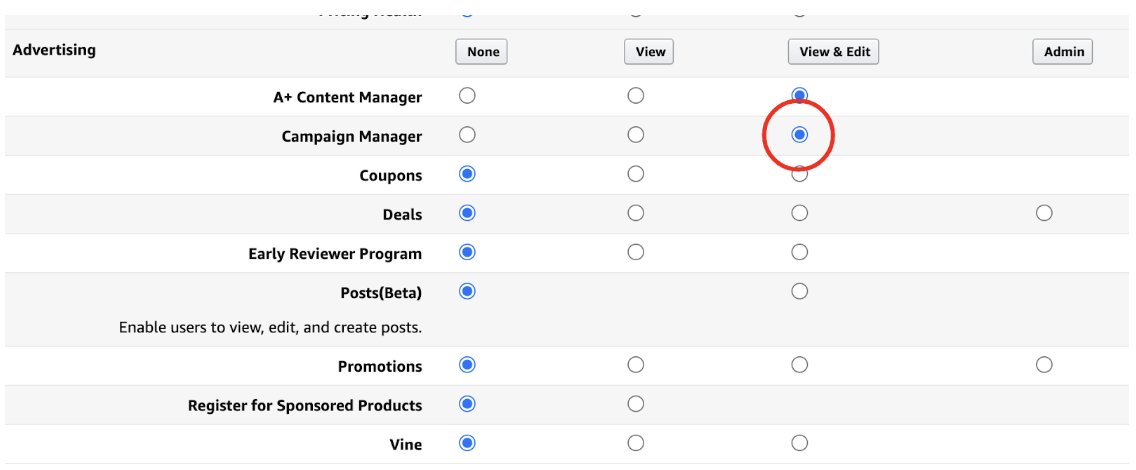Select View for A+ Content Manager
Viewport: 1136px width, 470px height.
635,96
